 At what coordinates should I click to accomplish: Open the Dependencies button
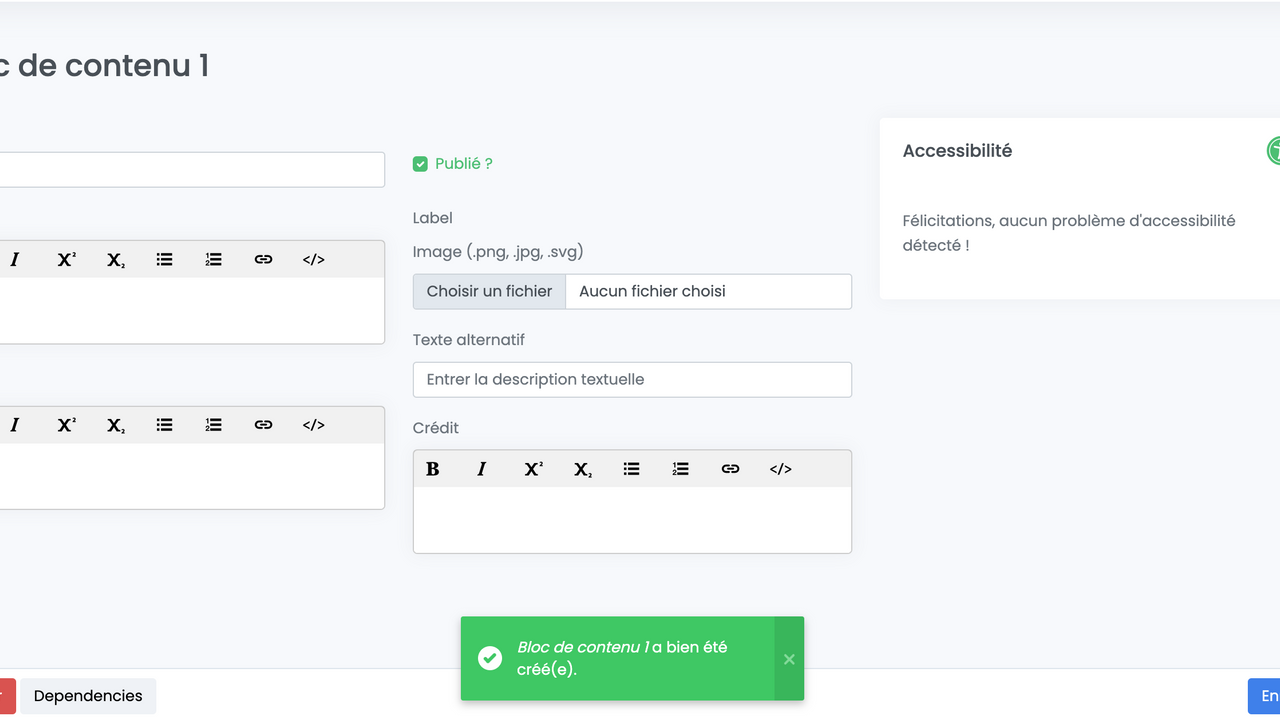[88, 696]
